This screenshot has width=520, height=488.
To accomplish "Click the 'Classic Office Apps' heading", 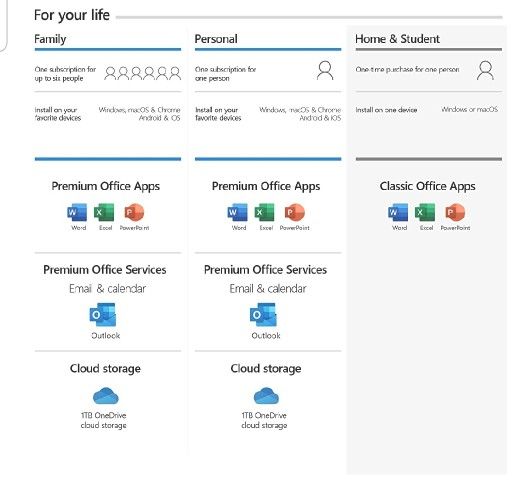I will (427, 186).
